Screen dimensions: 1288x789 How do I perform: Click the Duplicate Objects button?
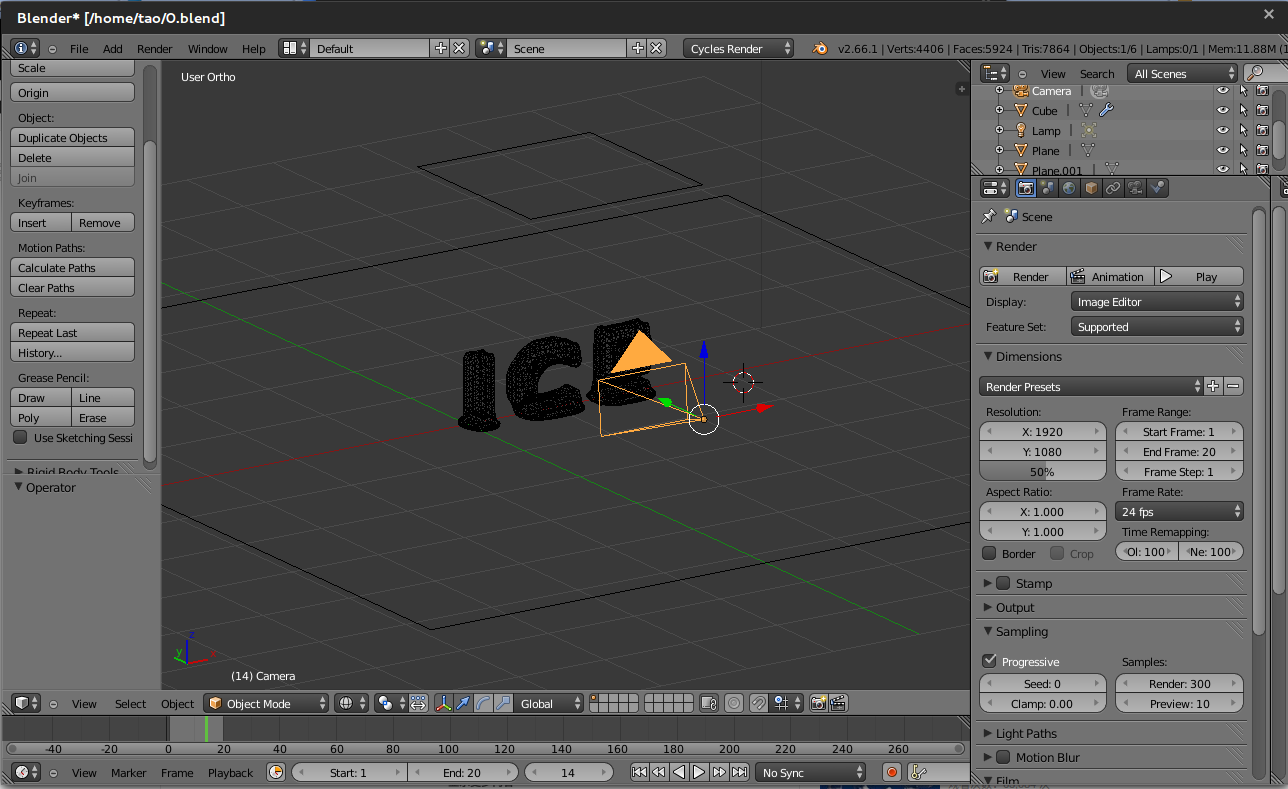(x=72, y=137)
